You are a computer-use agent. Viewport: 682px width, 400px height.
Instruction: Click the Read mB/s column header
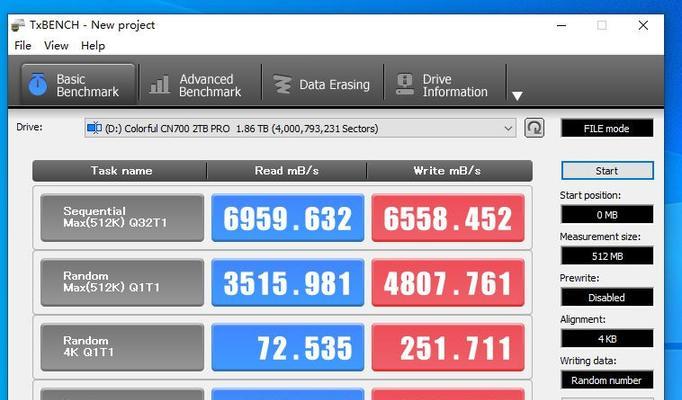click(x=287, y=170)
